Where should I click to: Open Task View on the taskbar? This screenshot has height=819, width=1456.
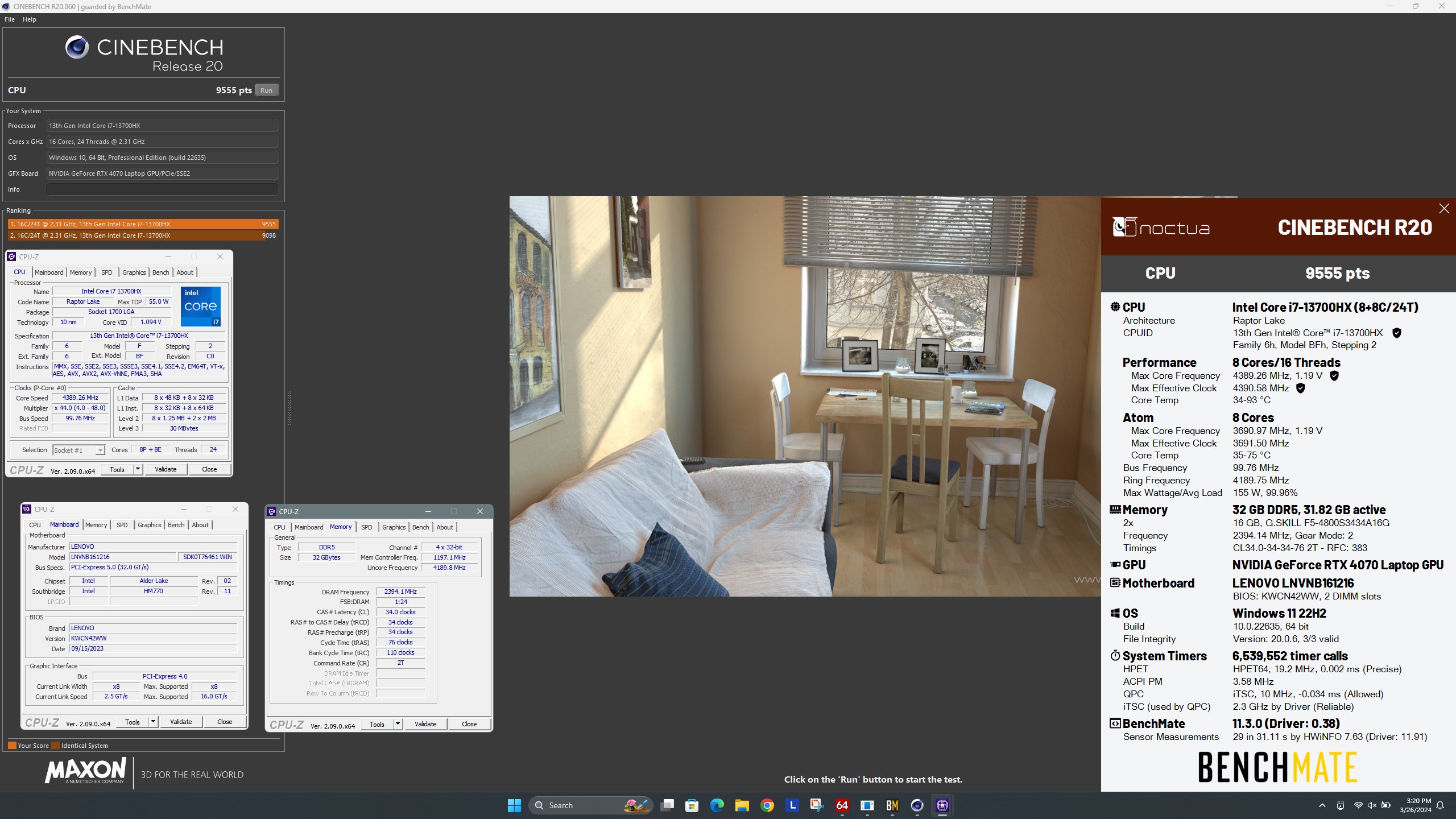(x=667, y=805)
